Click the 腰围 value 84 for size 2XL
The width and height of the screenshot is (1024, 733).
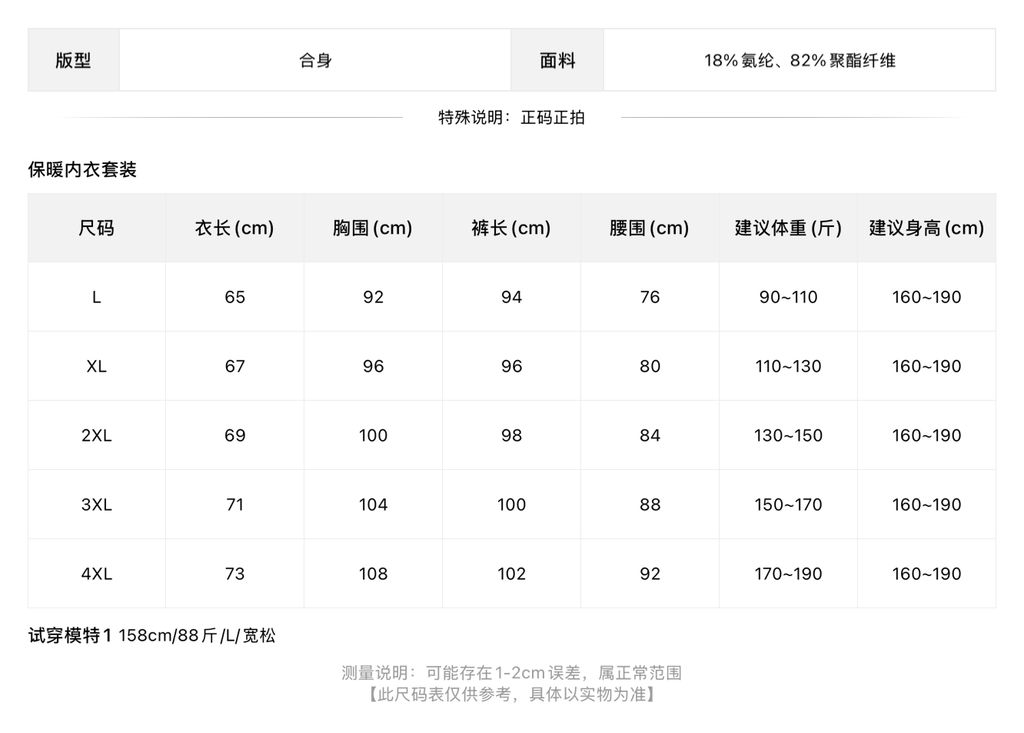pyautogui.click(x=650, y=436)
